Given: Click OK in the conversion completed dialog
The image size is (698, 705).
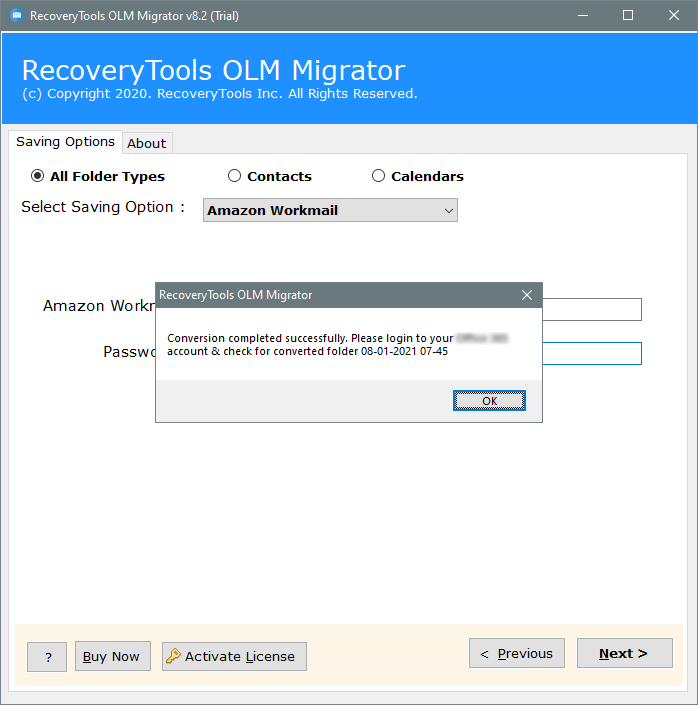Looking at the screenshot, I should tap(489, 401).
